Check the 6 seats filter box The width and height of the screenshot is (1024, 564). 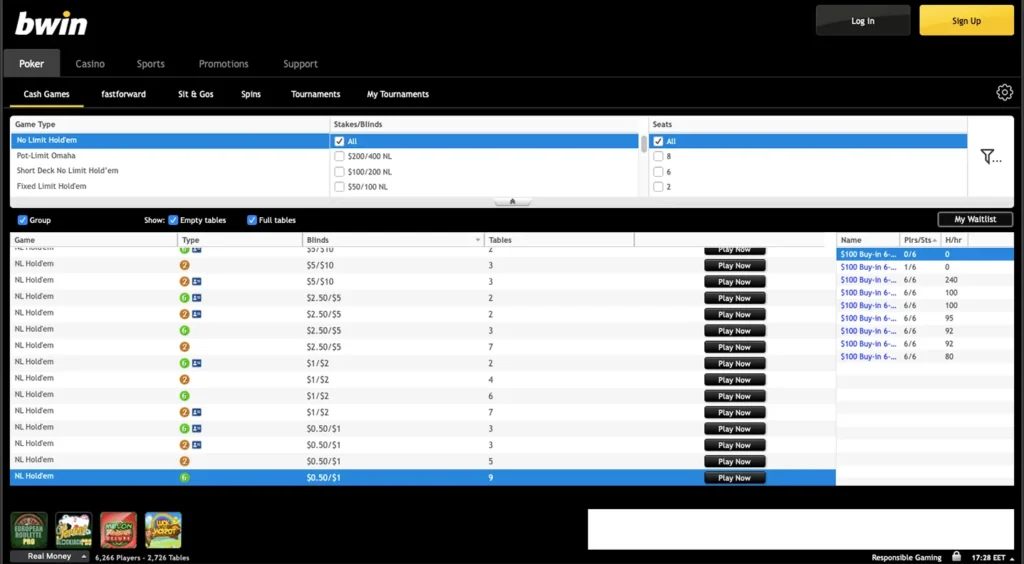pyautogui.click(x=658, y=172)
